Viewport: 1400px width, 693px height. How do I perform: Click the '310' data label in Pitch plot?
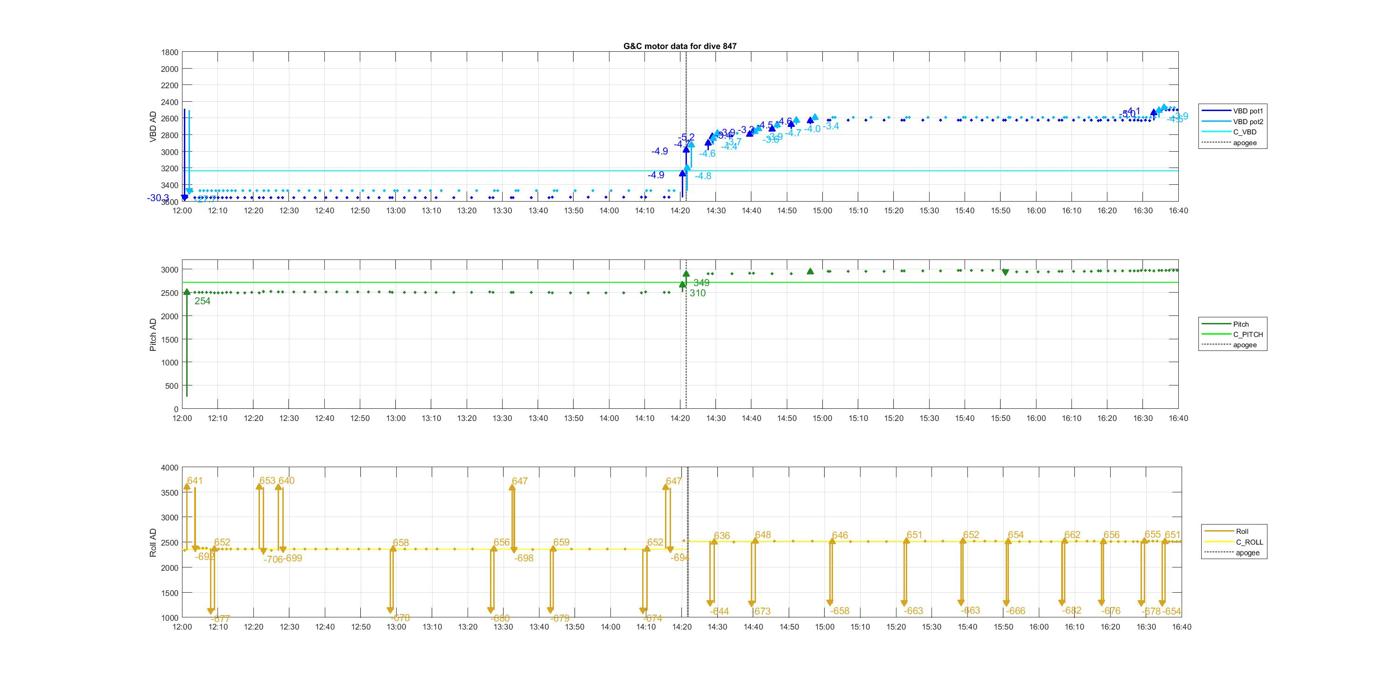(697, 293)
